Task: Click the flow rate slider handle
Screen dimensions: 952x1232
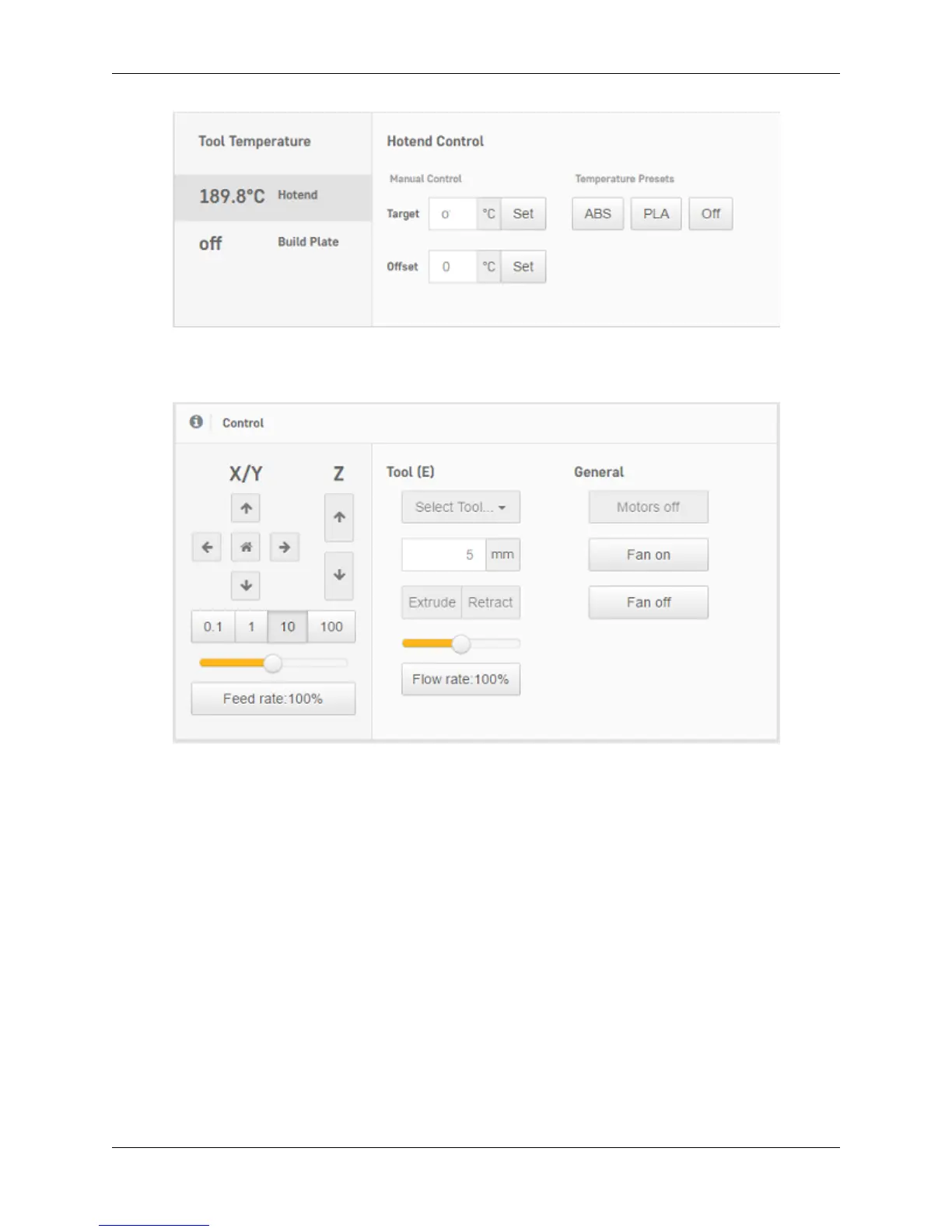Action: click(x=461, y=644)
